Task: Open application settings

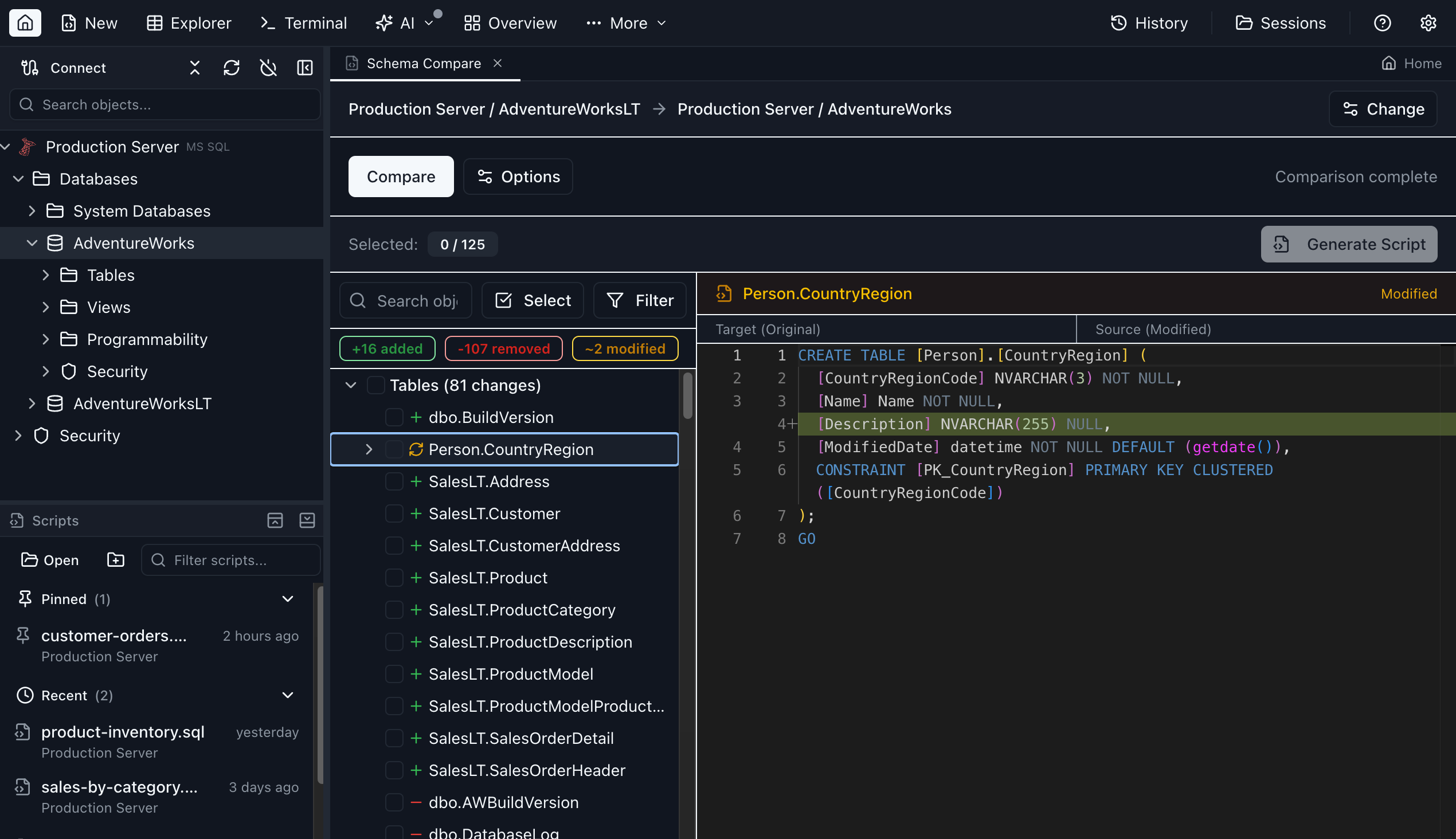Action: pyautogui.click(x=1429, y=22)
